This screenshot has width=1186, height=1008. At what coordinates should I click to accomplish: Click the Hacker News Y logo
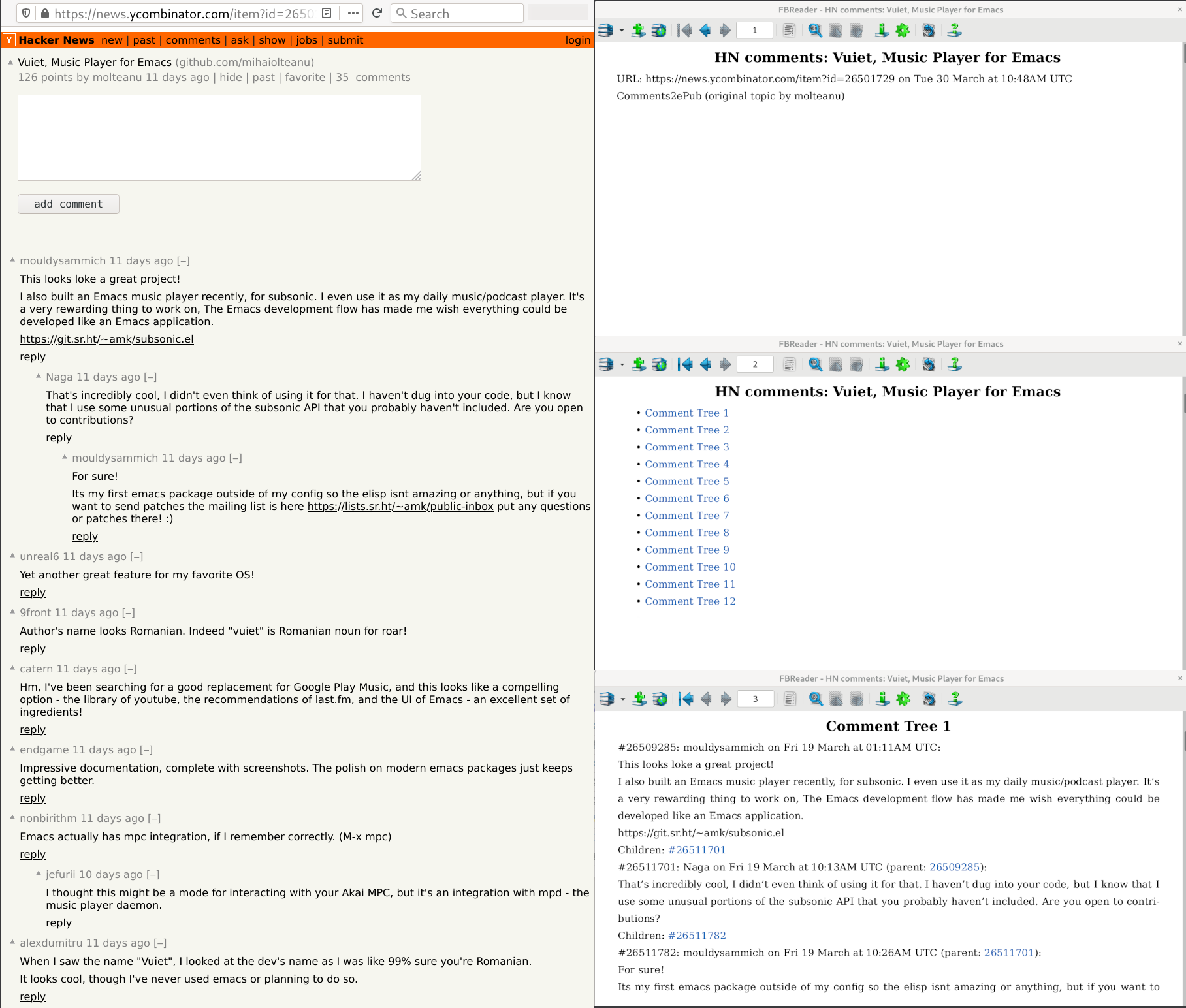tap(9, 40)
